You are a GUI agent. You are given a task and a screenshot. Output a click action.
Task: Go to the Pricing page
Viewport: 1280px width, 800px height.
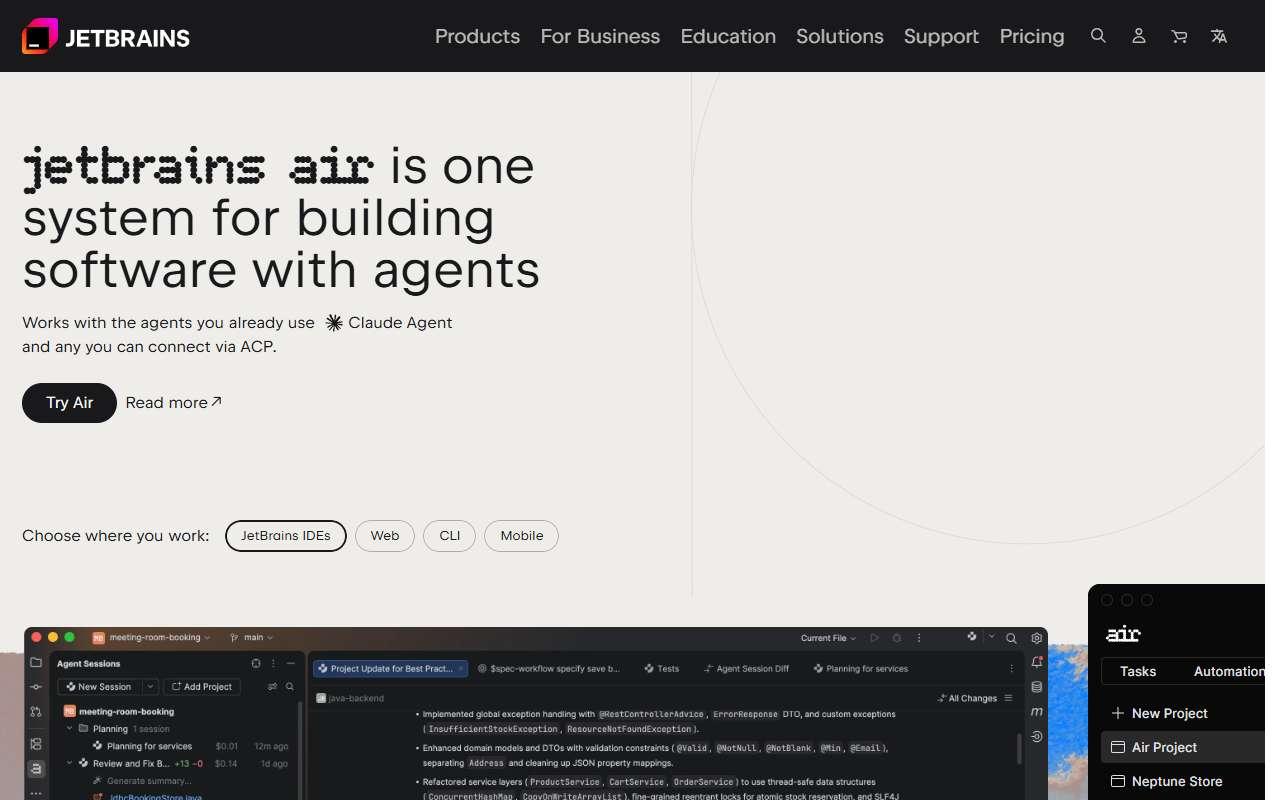[x=1032, y=36]
